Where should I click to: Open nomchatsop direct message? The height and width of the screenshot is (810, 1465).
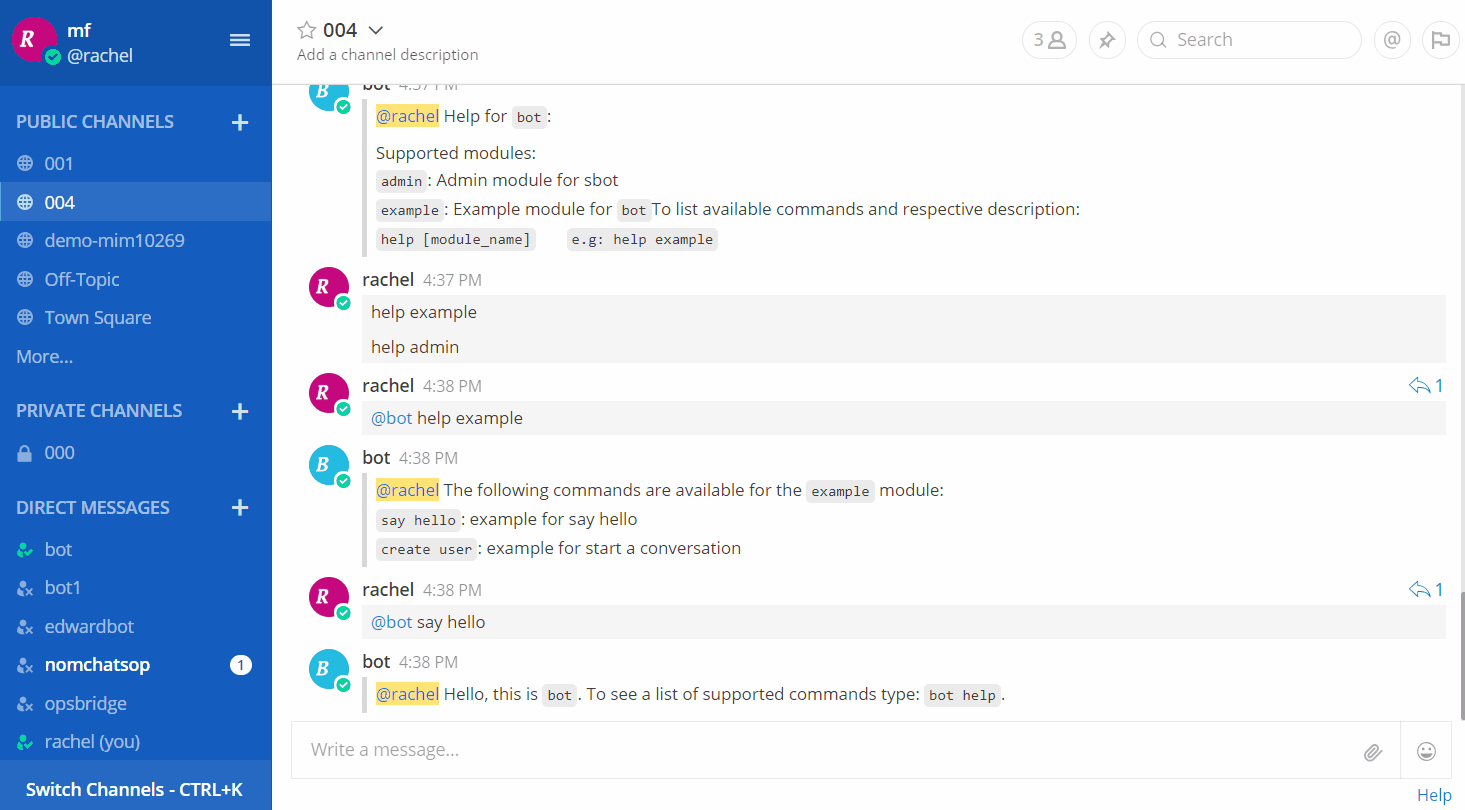click(136, 664)
